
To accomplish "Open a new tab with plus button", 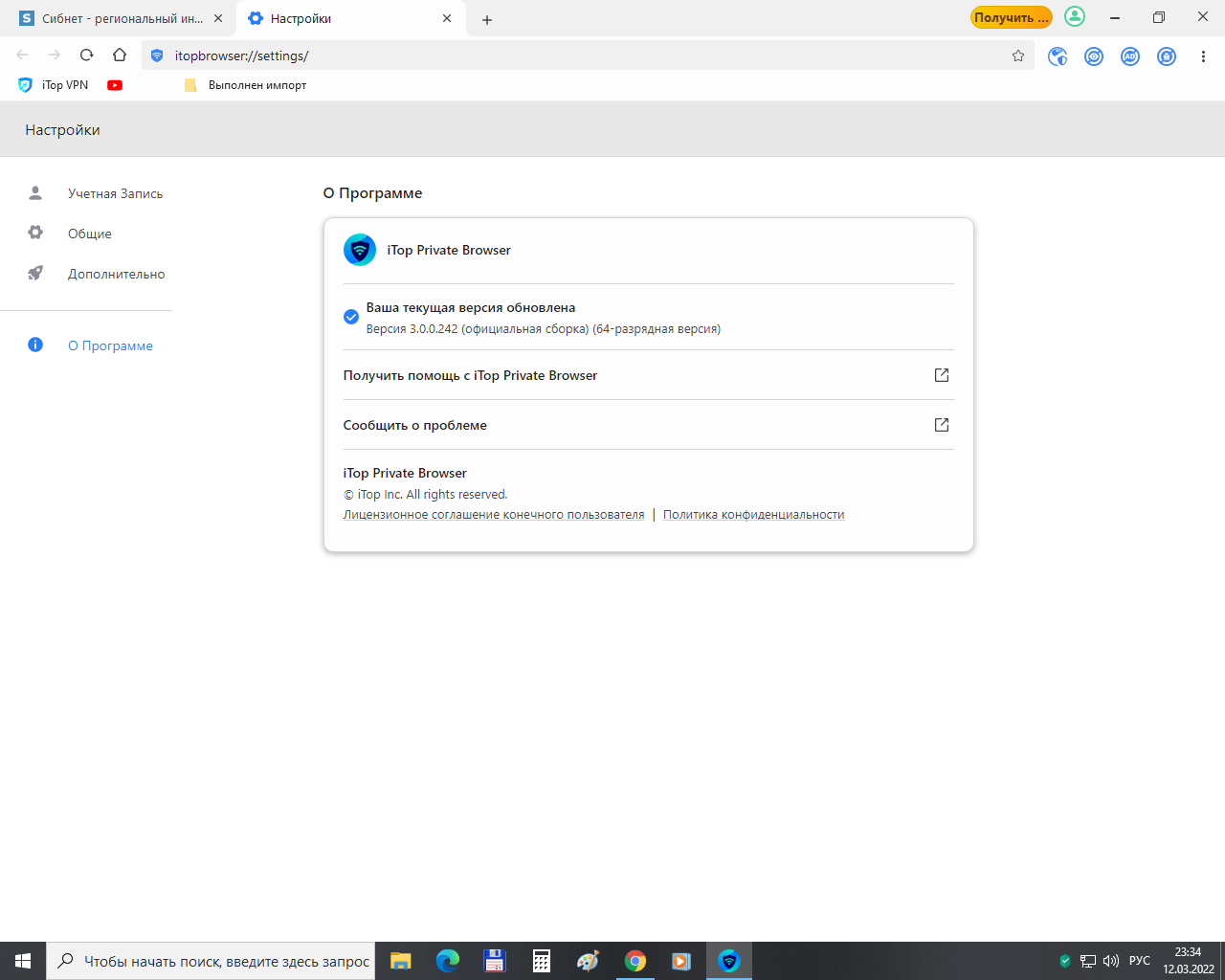I will (x=487, y=19).
